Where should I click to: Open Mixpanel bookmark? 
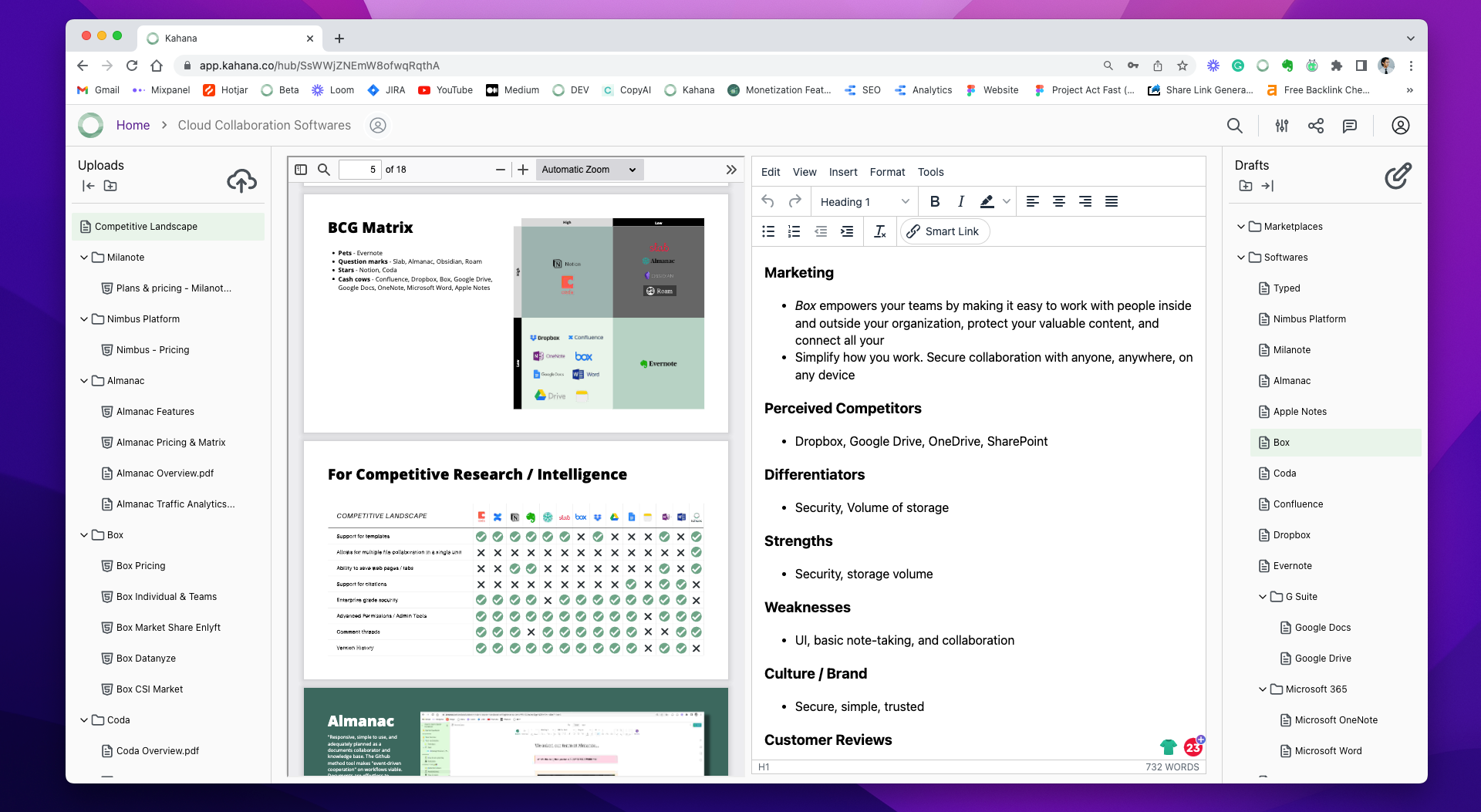(x=161, y=90)
